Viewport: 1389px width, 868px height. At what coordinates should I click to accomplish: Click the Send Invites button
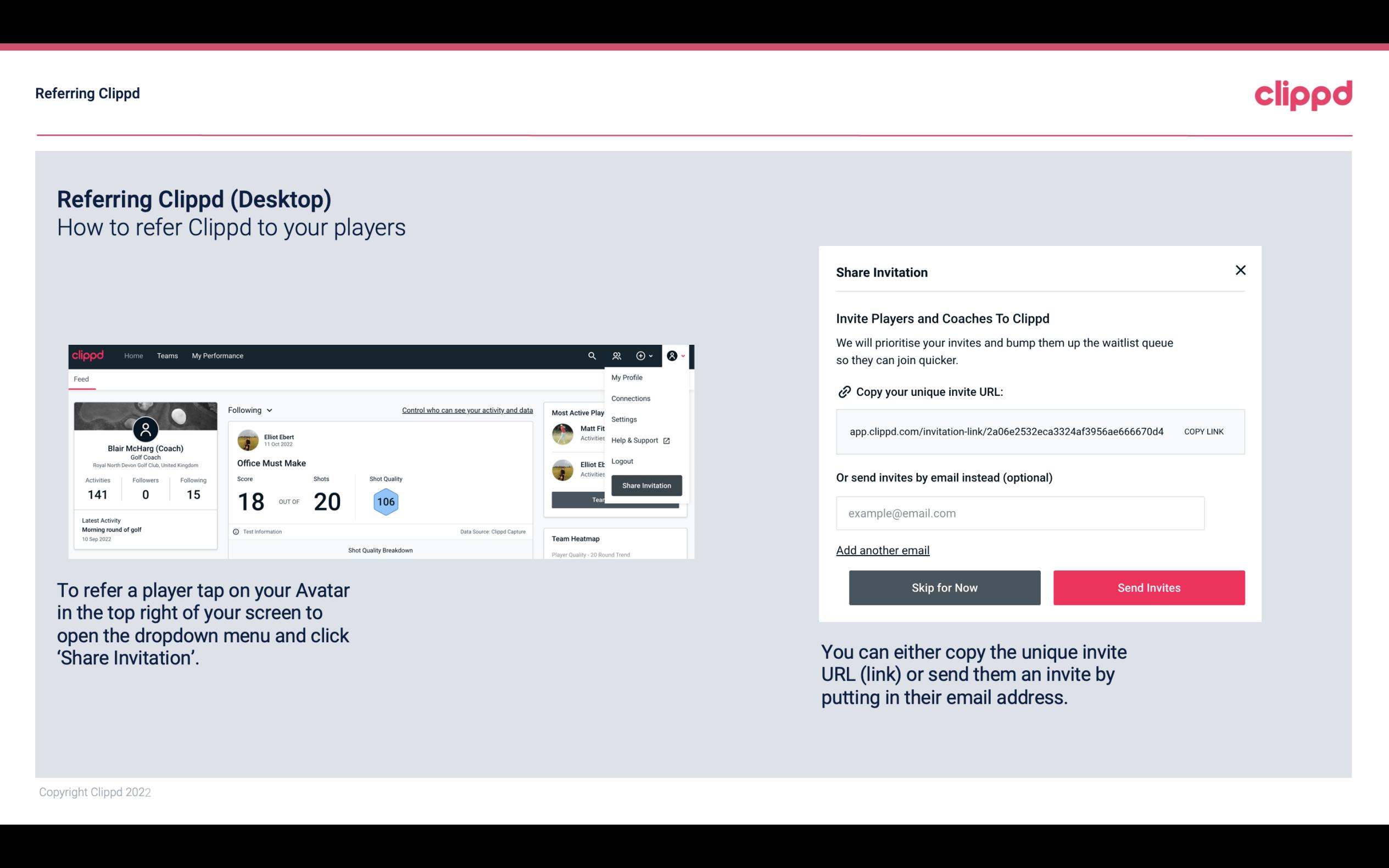(x=1149, y=587)
